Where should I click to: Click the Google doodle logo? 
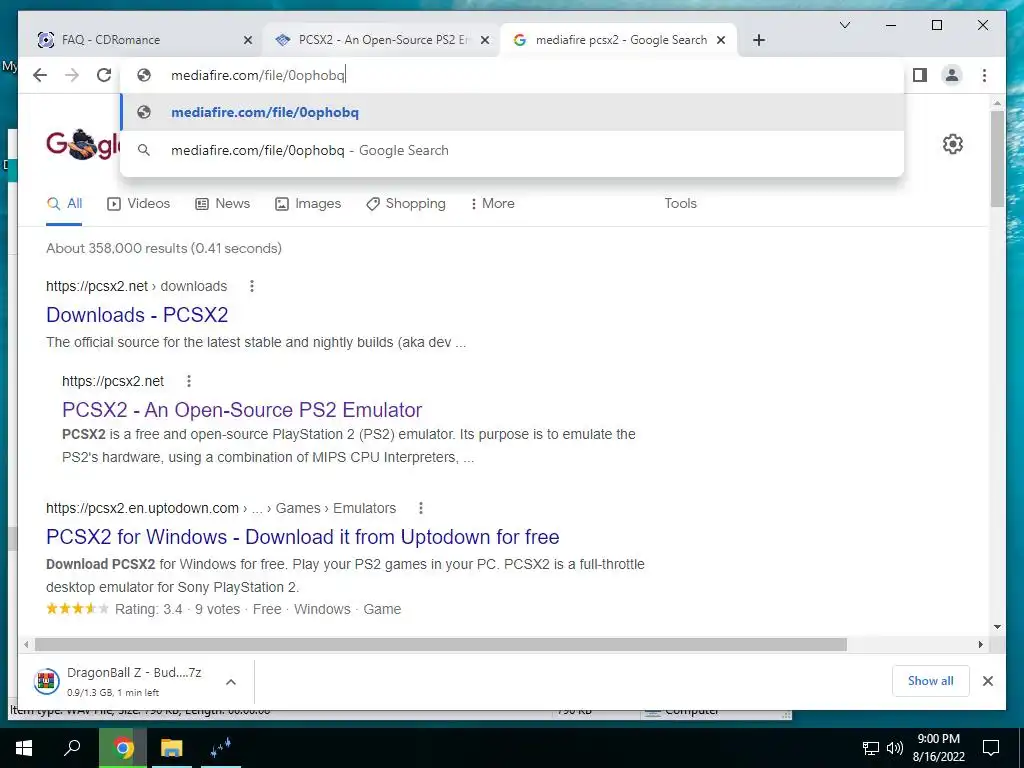pos(83,144)
